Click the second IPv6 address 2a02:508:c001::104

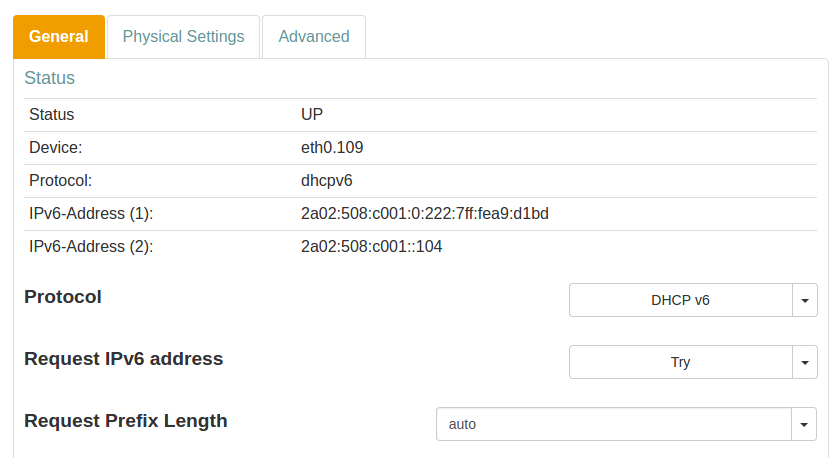(371, 246)
